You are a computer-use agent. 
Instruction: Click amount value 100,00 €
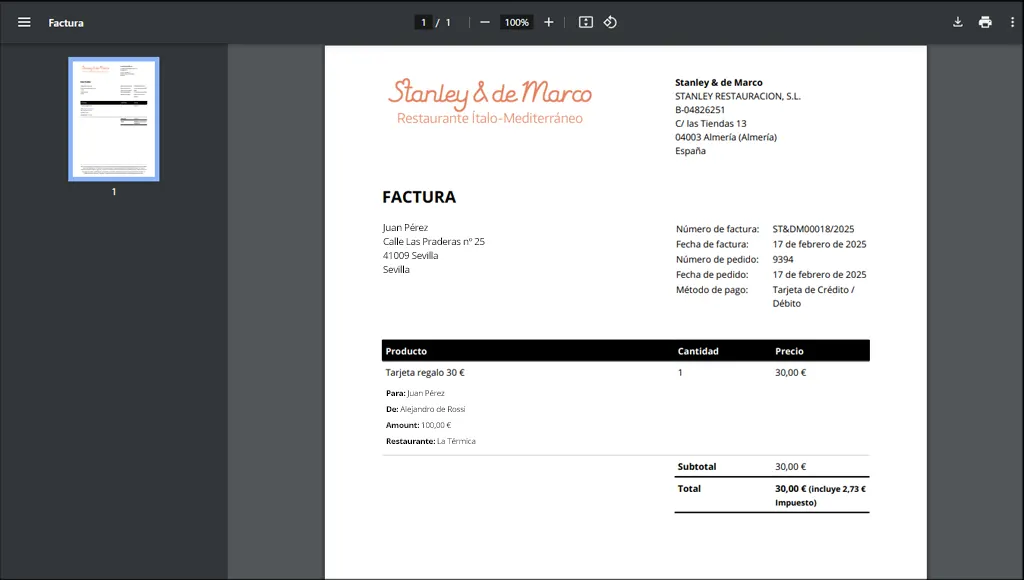436,425
